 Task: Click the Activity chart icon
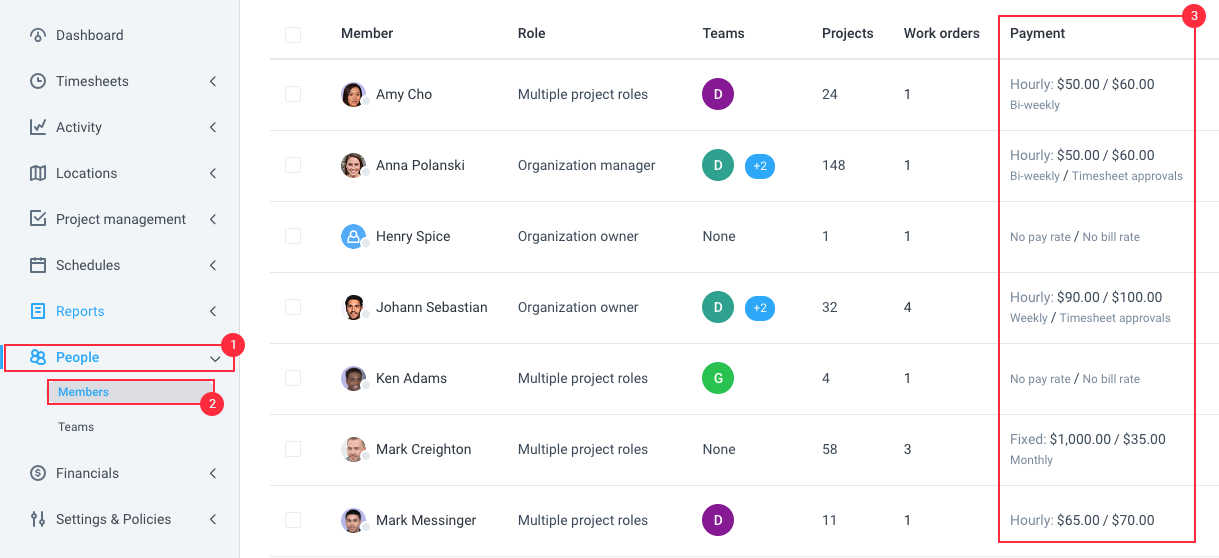(38, 127)
